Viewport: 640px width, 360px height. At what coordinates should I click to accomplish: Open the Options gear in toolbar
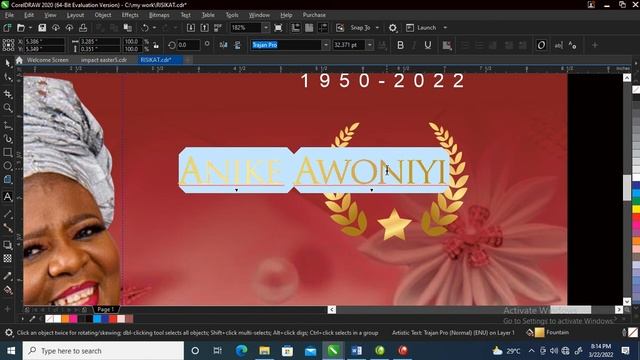click(393, 28)
